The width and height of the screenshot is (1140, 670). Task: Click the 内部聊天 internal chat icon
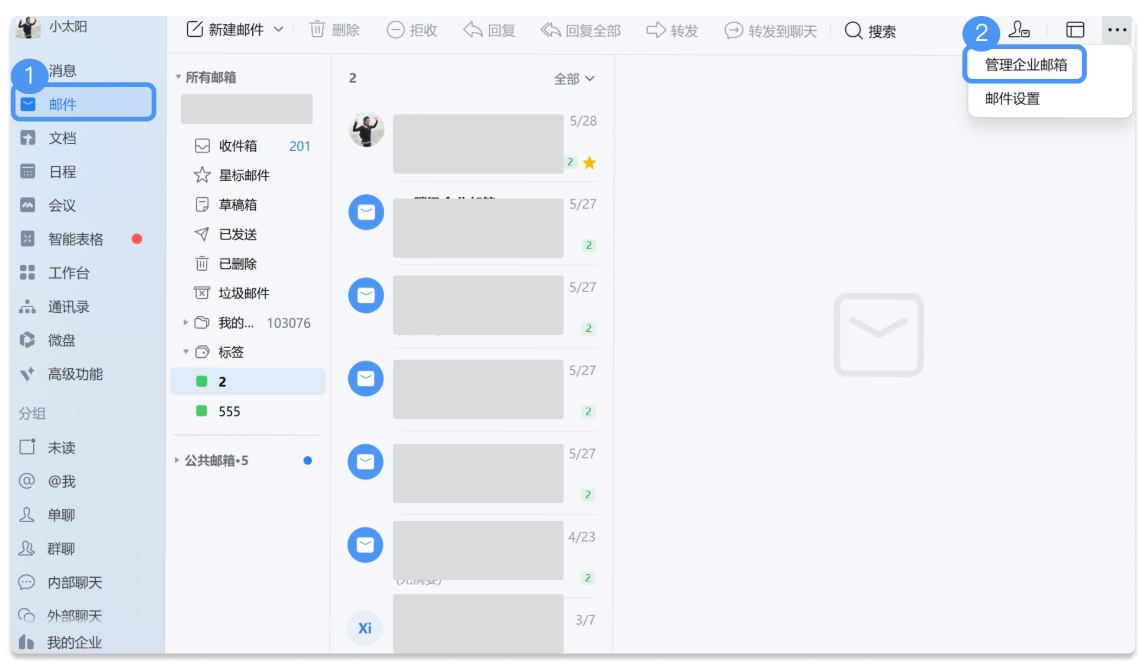[x=27, y=582]
